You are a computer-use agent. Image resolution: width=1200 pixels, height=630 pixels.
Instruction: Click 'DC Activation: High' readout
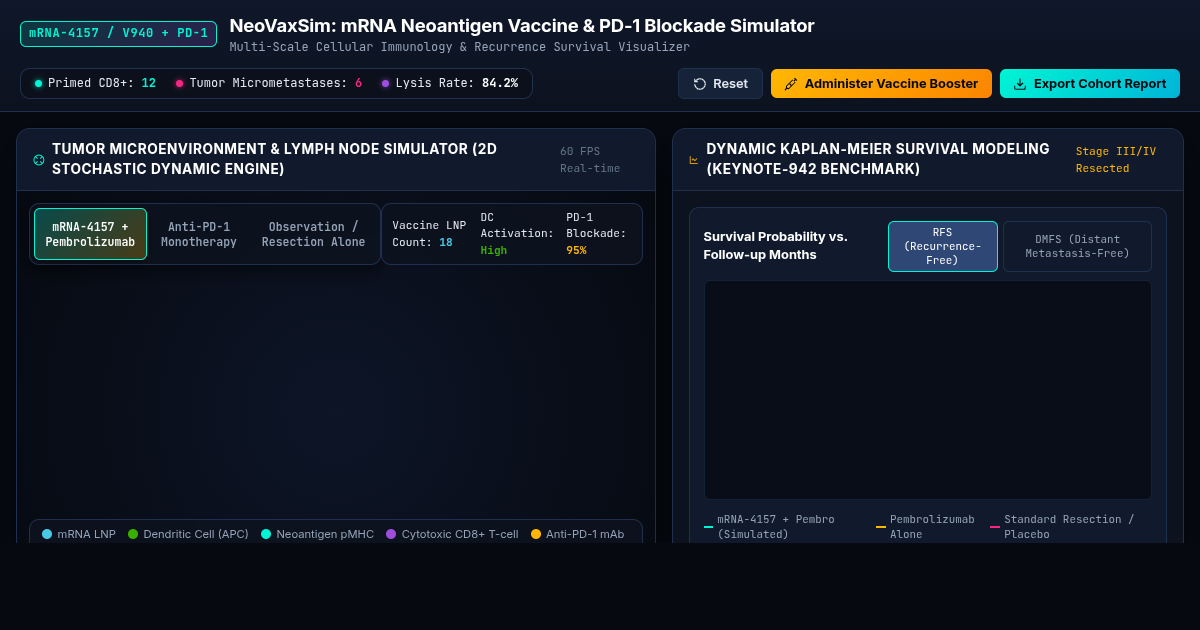click(517, 234)
